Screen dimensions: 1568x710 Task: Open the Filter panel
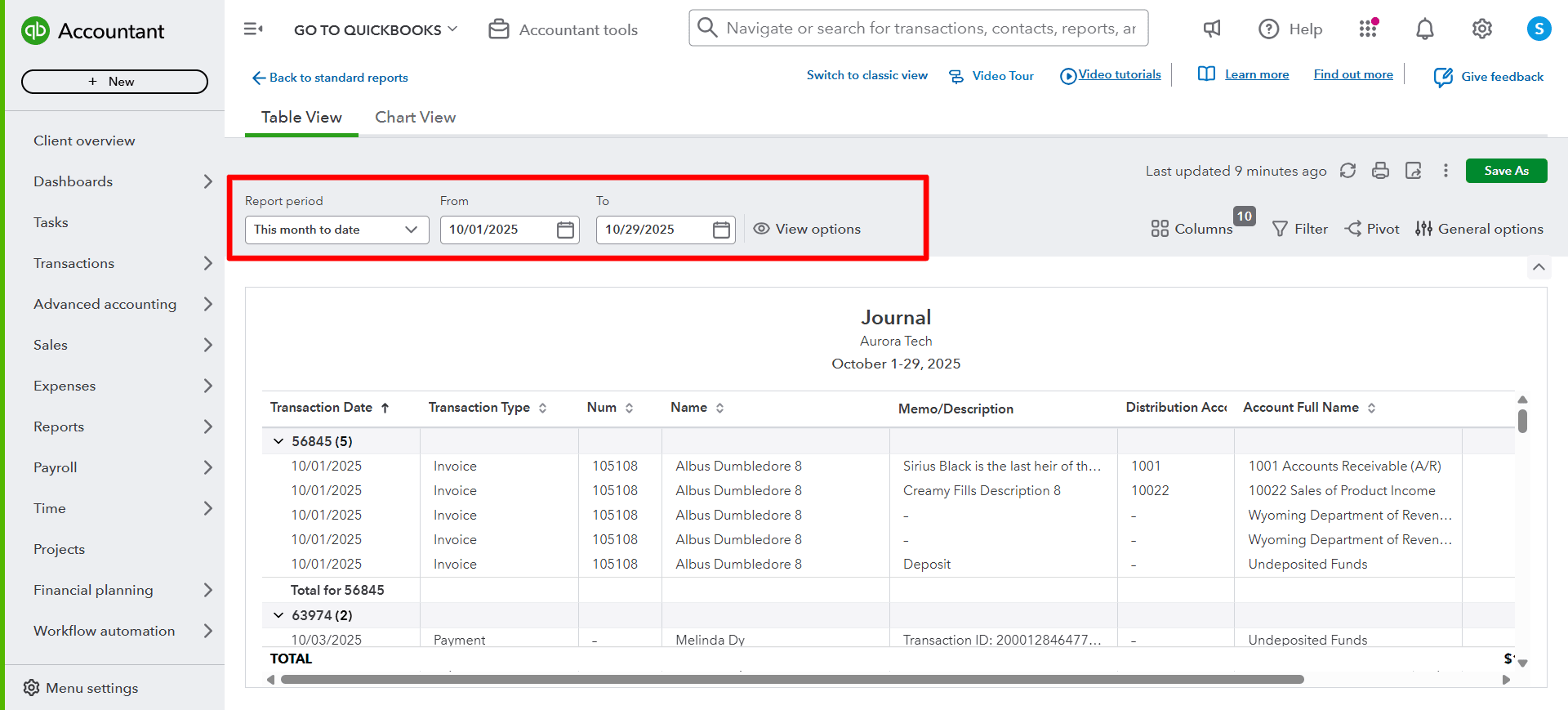[1300, 229]
